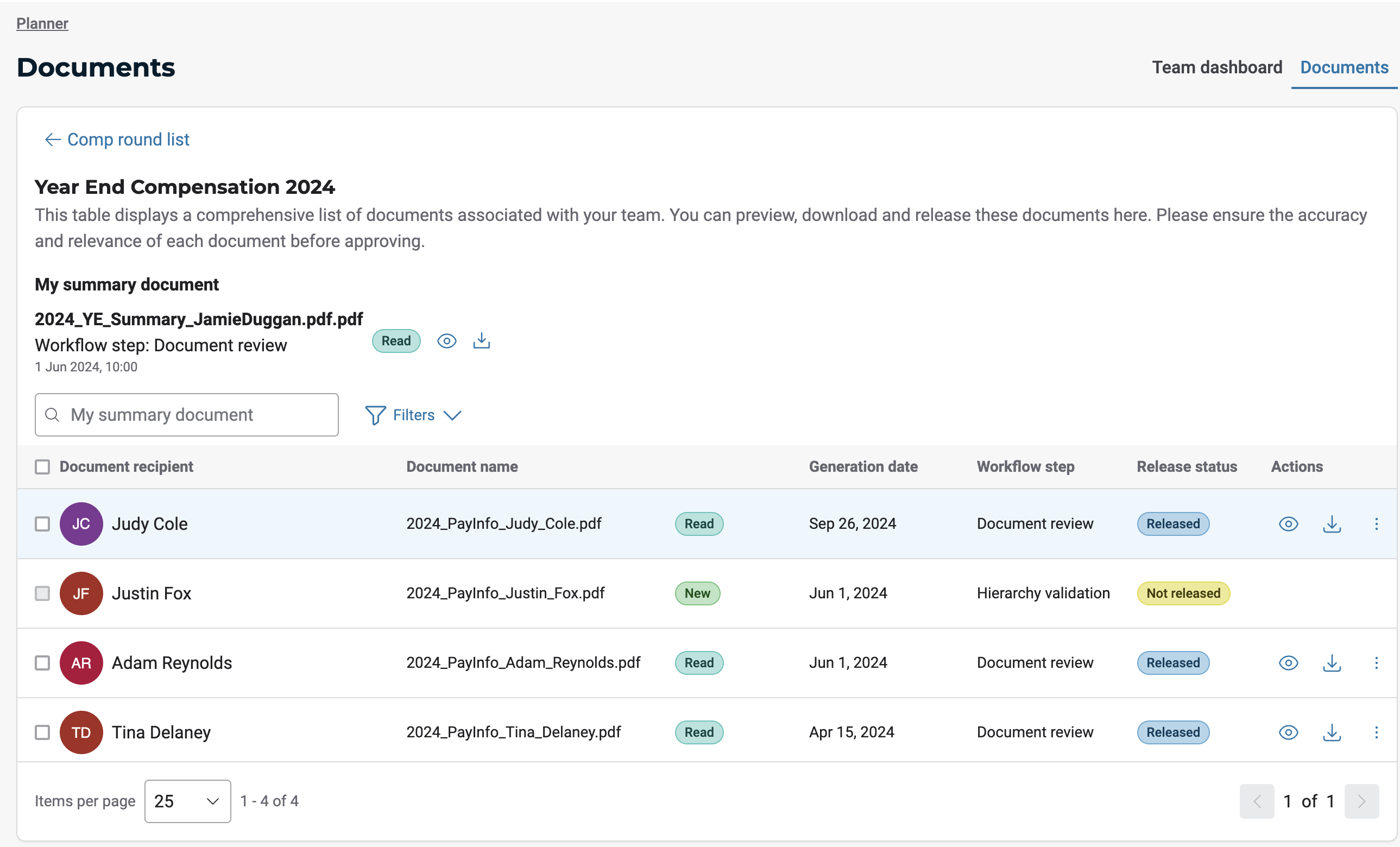
Task: Open the items per page dropdown
Action: point(187,801)
